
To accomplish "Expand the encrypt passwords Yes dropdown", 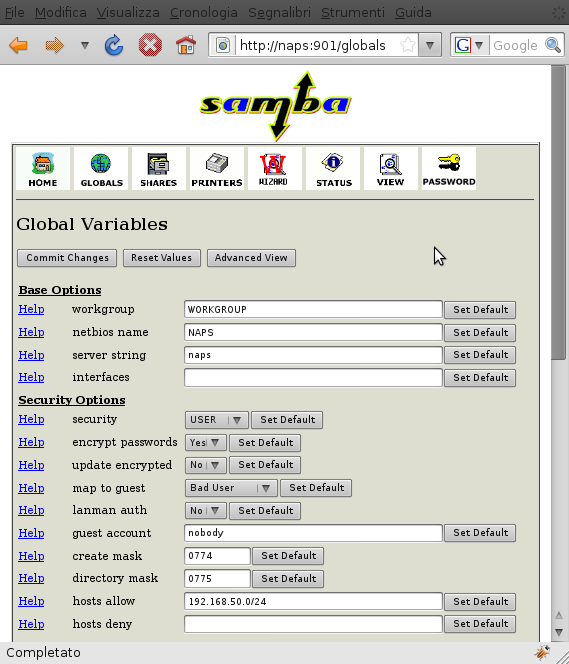I will pyautogui.click(x=205, y=443).
